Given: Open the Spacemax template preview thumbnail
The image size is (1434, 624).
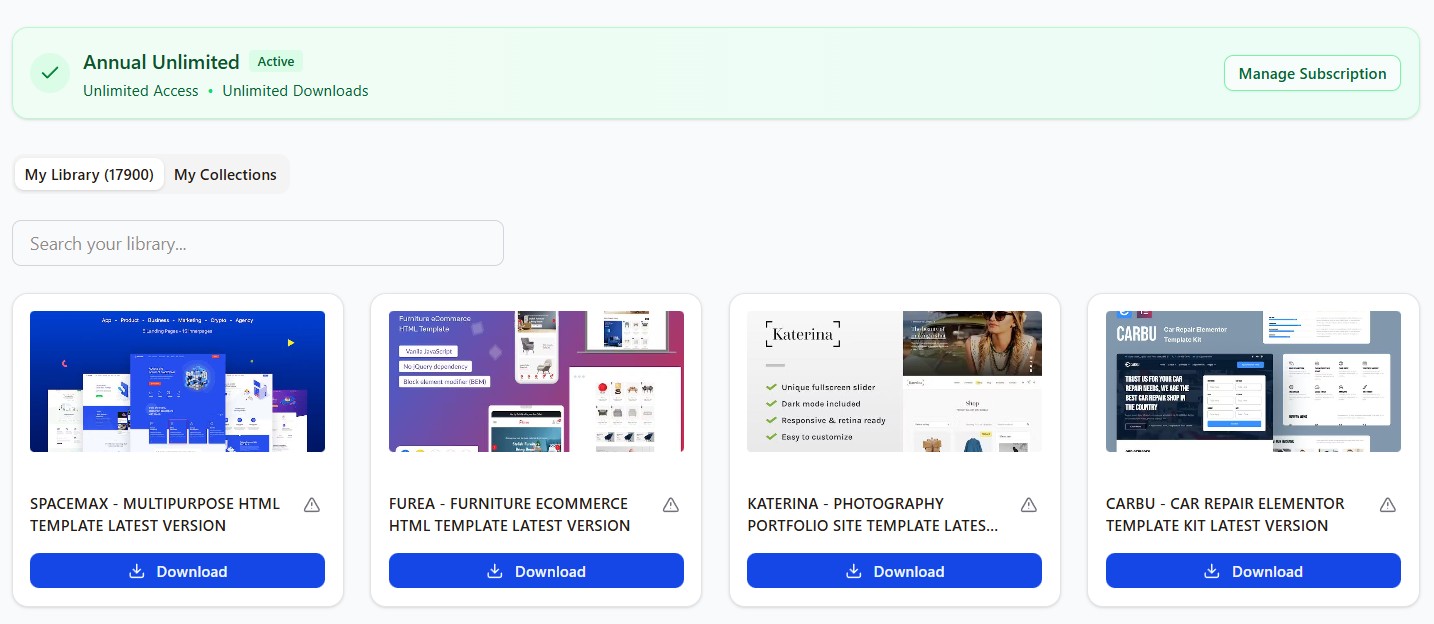Looking at the screenshot, I should pos(177,381).
